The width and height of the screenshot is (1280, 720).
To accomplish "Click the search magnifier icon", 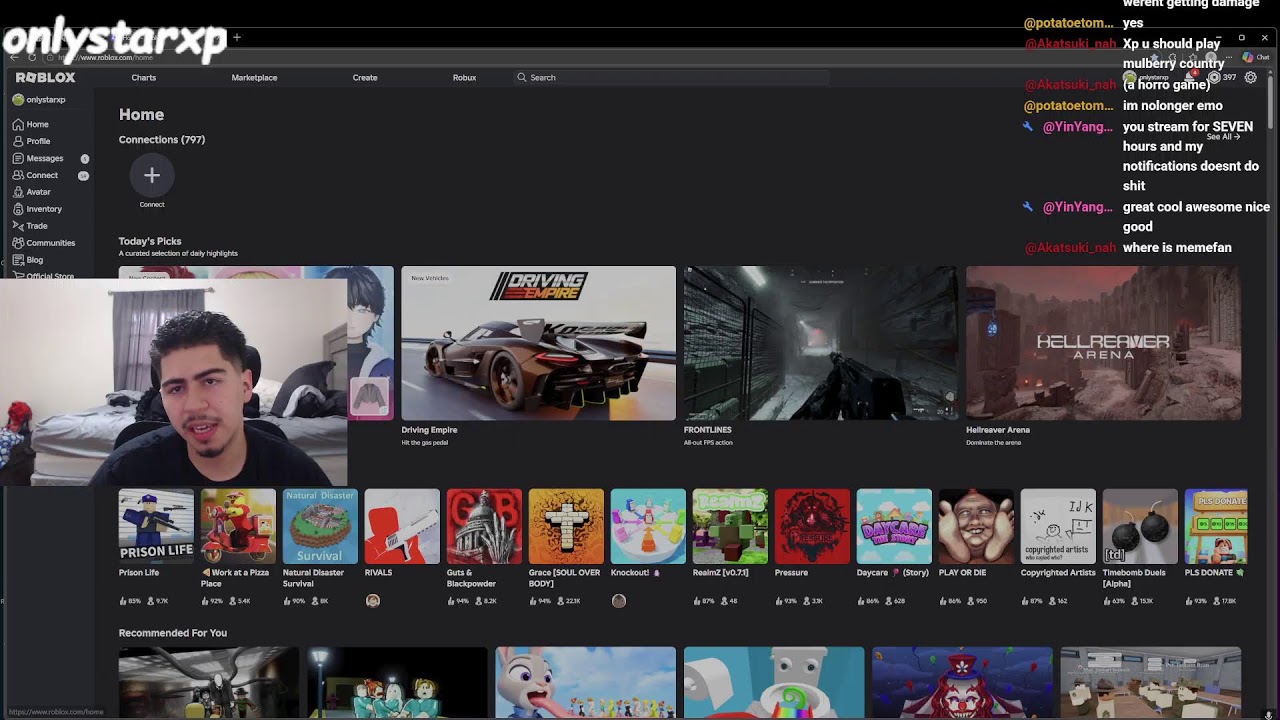I will coord(521,77).
